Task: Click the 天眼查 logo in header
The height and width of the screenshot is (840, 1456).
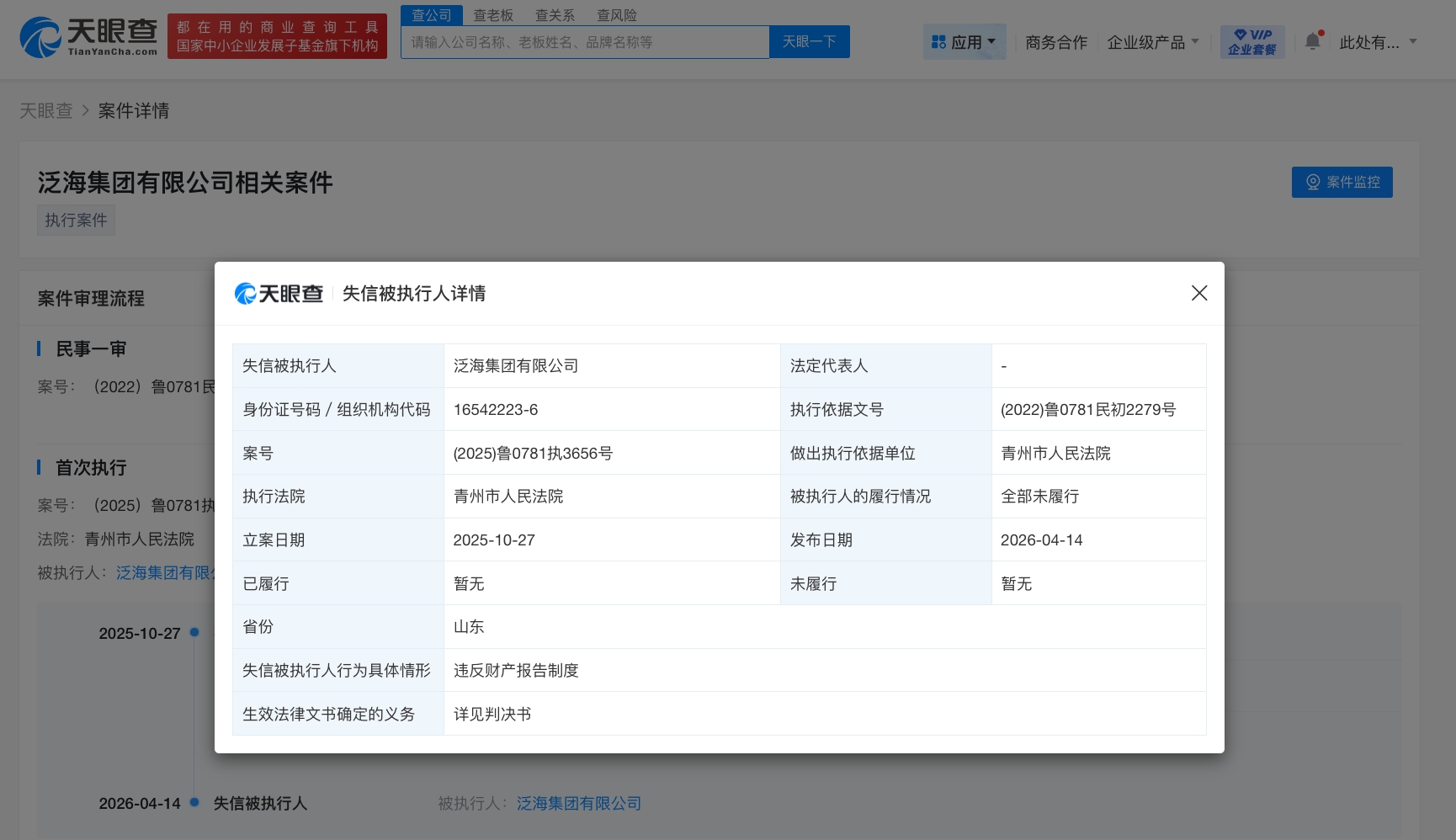Action: [x=88, y=37]
